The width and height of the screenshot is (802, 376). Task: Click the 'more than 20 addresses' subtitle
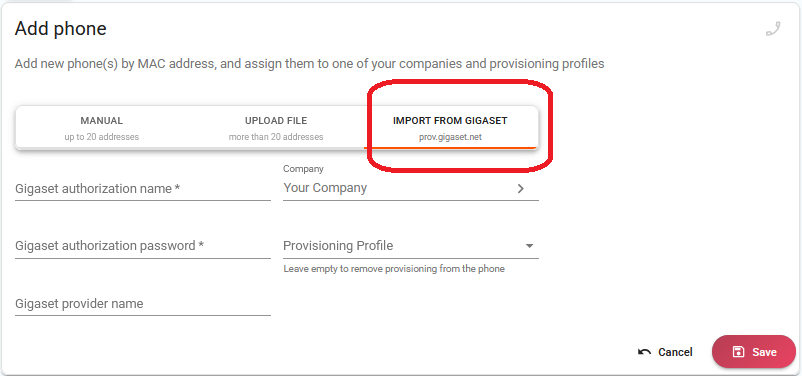point(276,137)
